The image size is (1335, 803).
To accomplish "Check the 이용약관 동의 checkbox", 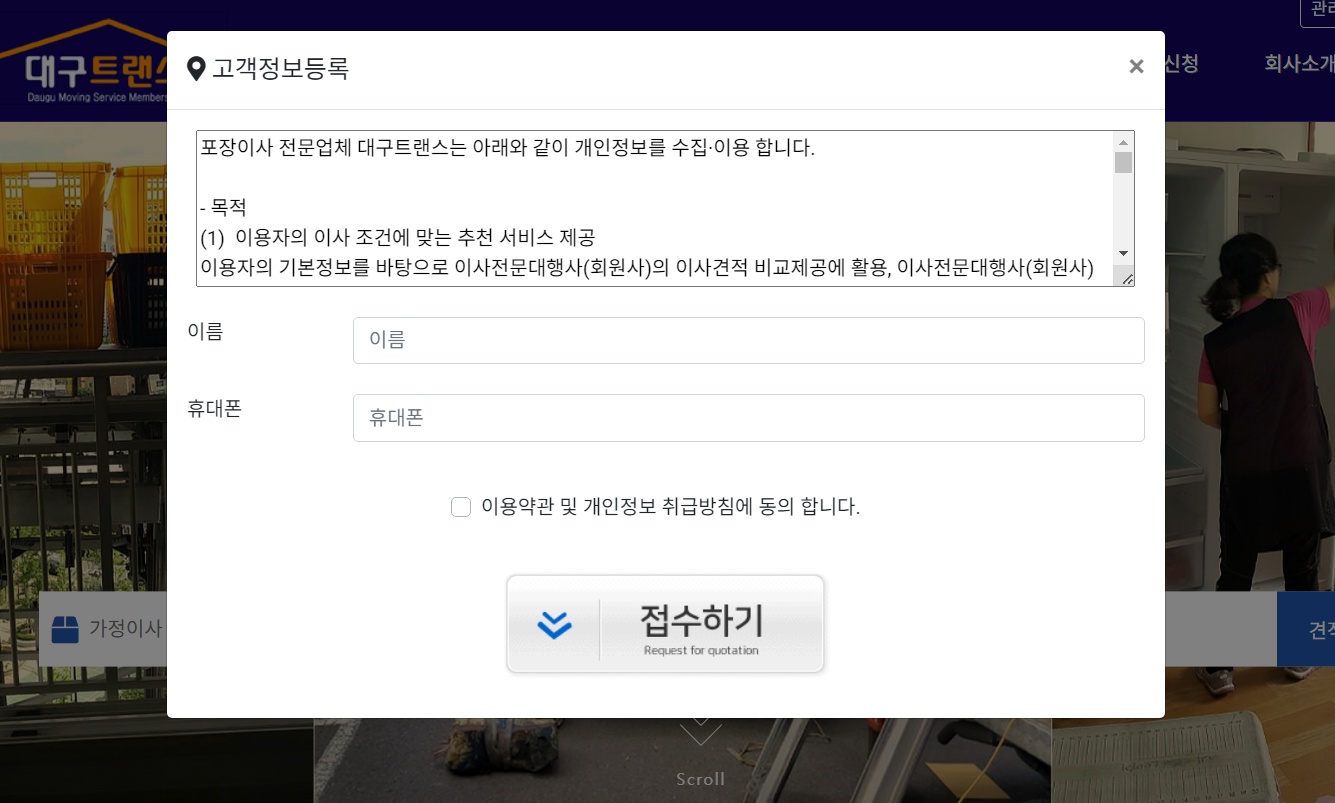I will click(461, 507).
